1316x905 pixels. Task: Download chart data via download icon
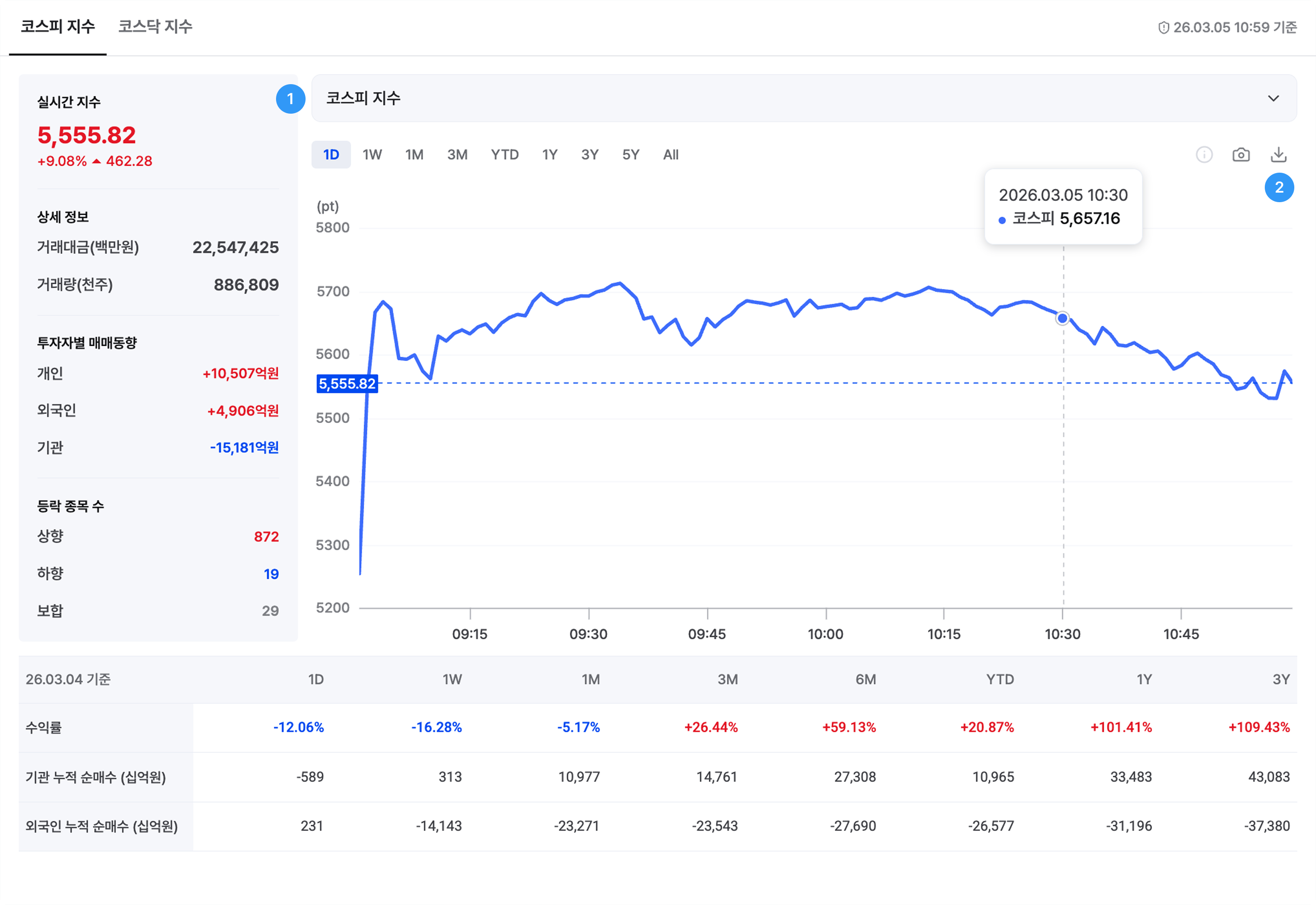(1279, 155)
